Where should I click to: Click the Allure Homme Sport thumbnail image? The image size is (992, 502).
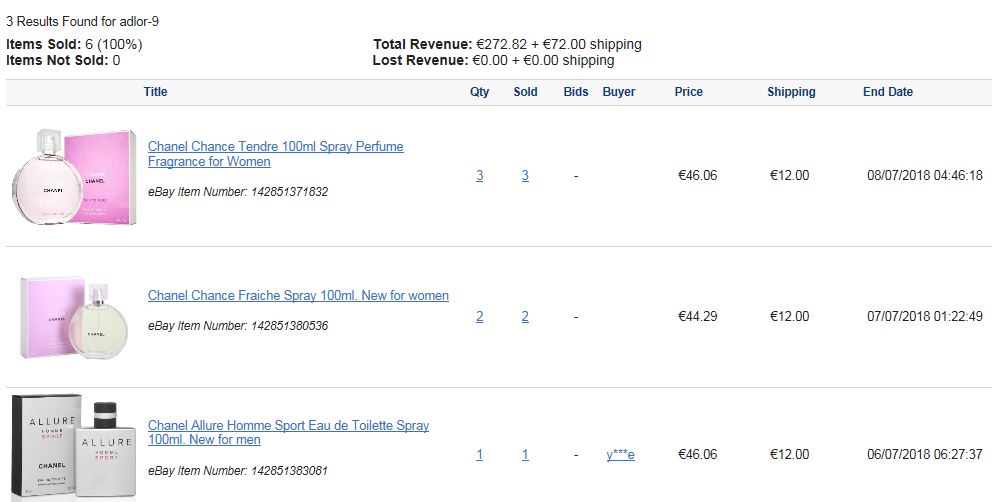coord(74,446)
